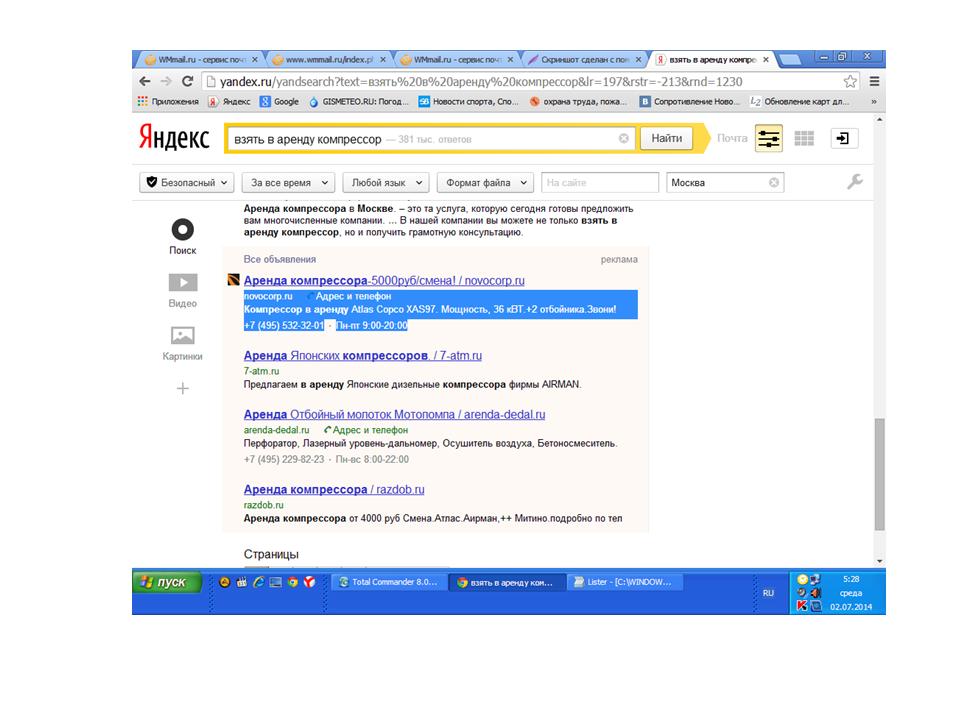The image size is (960, 720).
Task: Launch Chrome from quick launch
Action: click(x=293, y=582)
